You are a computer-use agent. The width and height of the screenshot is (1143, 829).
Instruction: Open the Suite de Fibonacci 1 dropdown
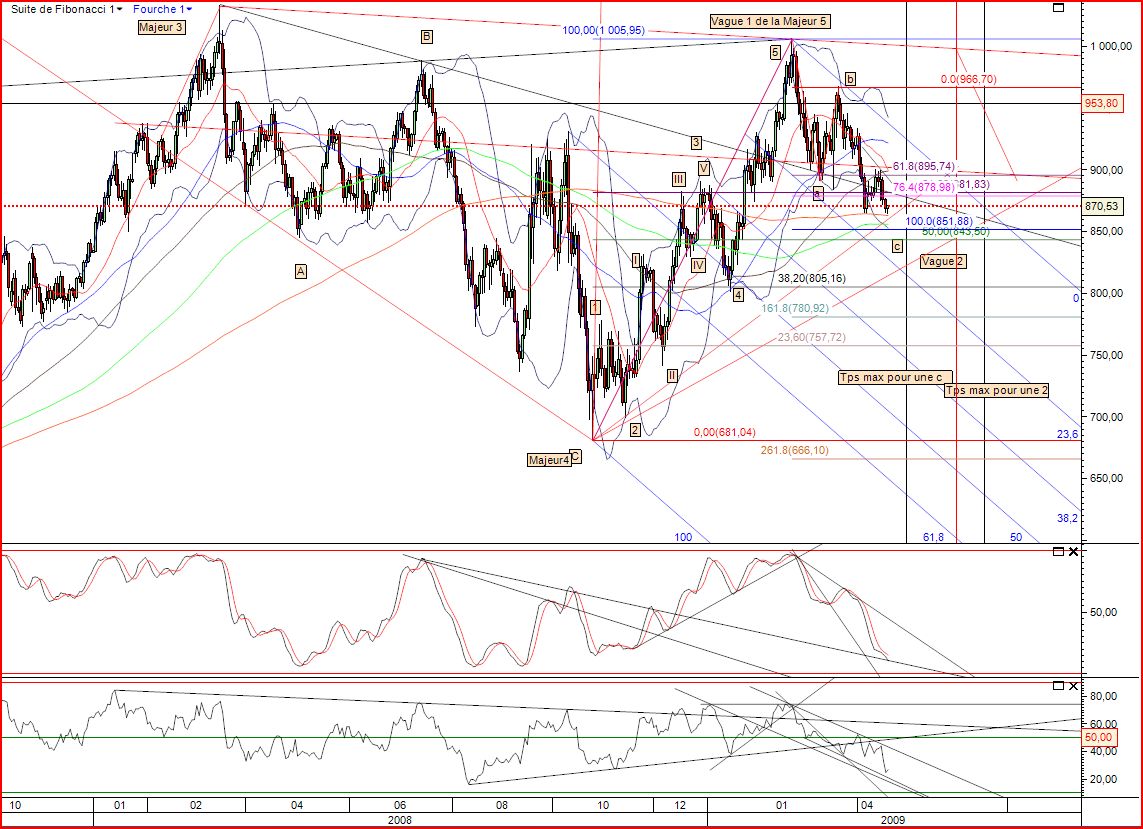point(67,9)
